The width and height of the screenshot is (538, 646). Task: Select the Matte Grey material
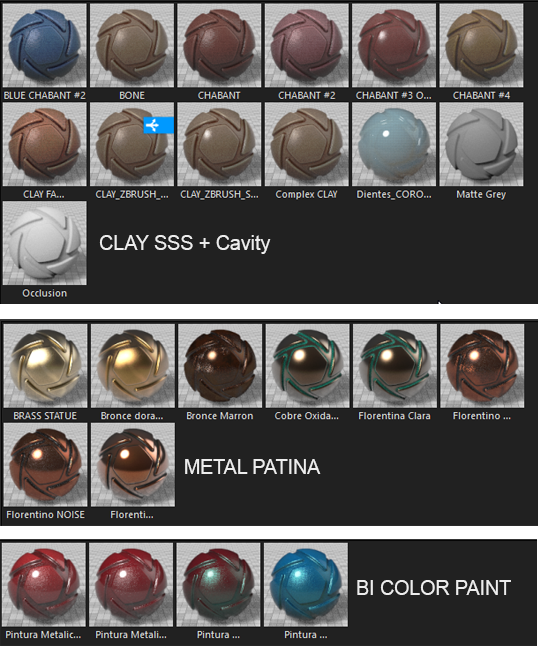click(481, 144)
